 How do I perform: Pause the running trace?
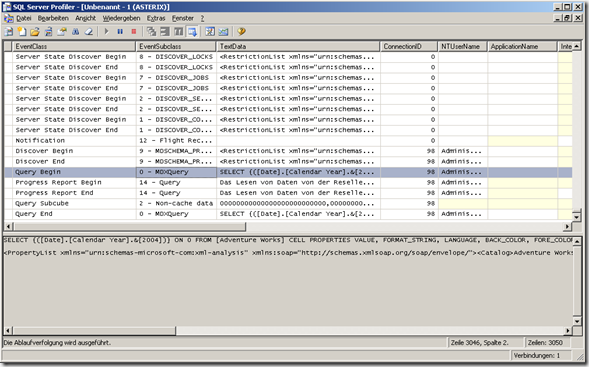[x=120, y=32]
